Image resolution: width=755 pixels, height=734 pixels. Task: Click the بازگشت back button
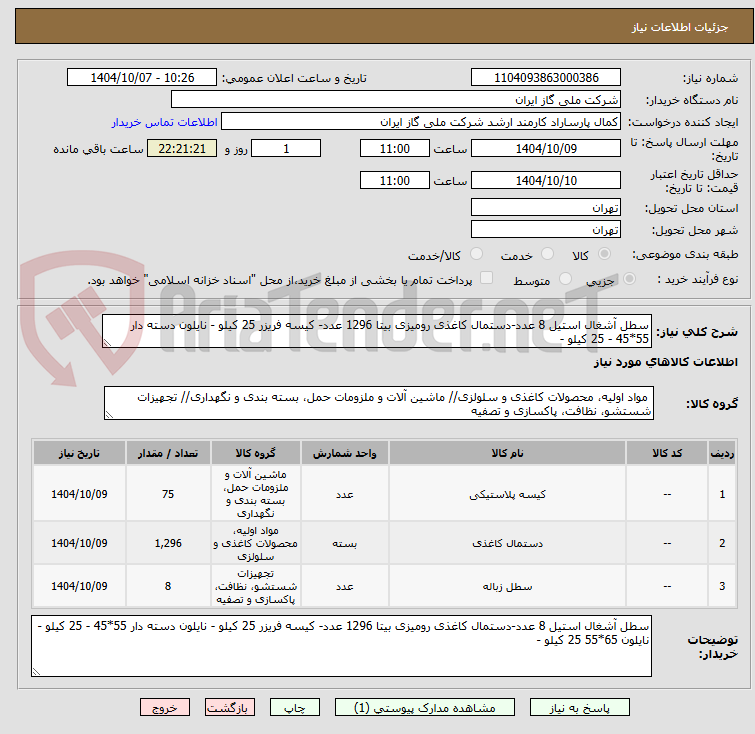230,708
